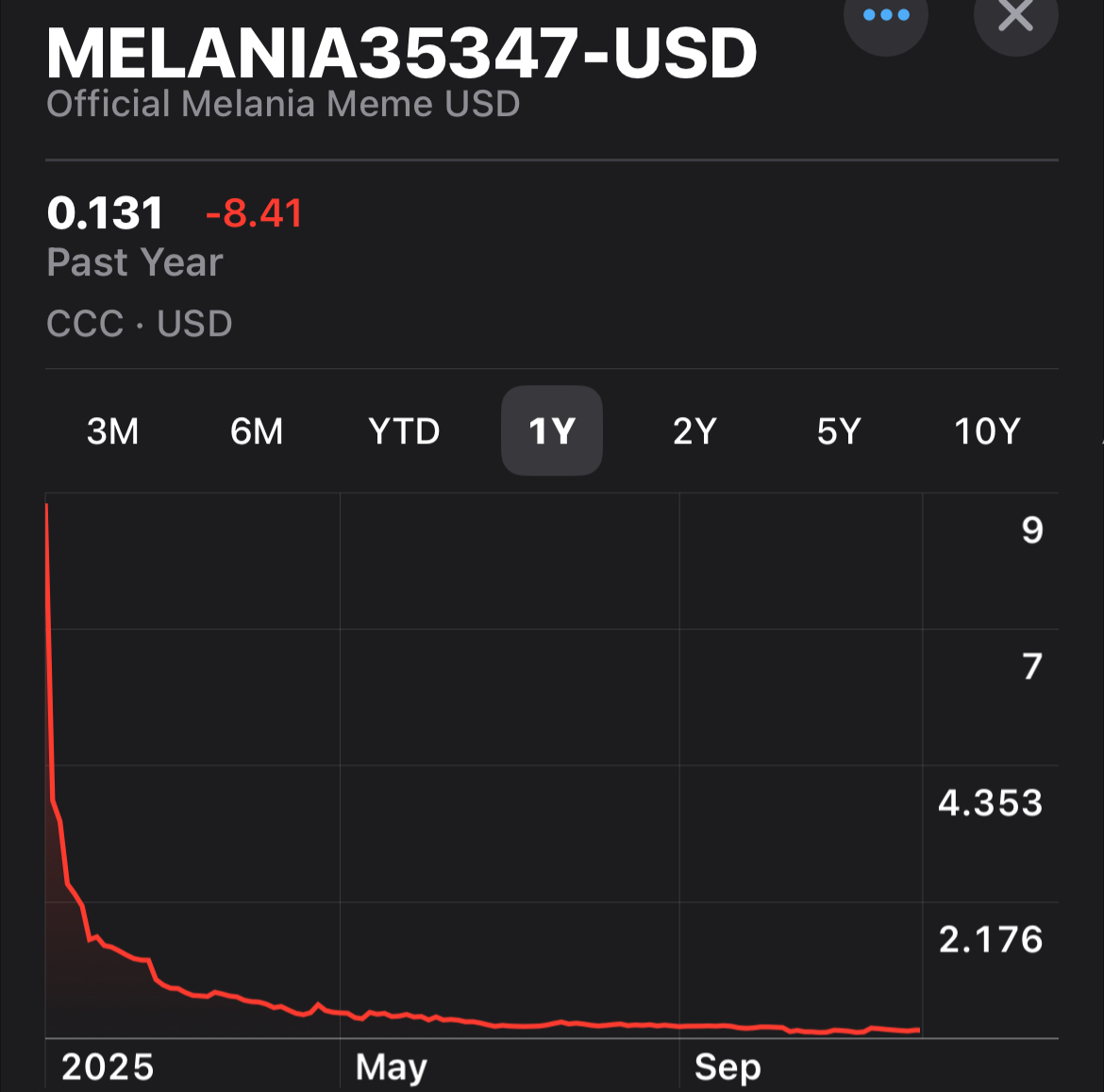Switch chart to 6M range
The height and width of the screenshot is (1092, 1104).
257,431
